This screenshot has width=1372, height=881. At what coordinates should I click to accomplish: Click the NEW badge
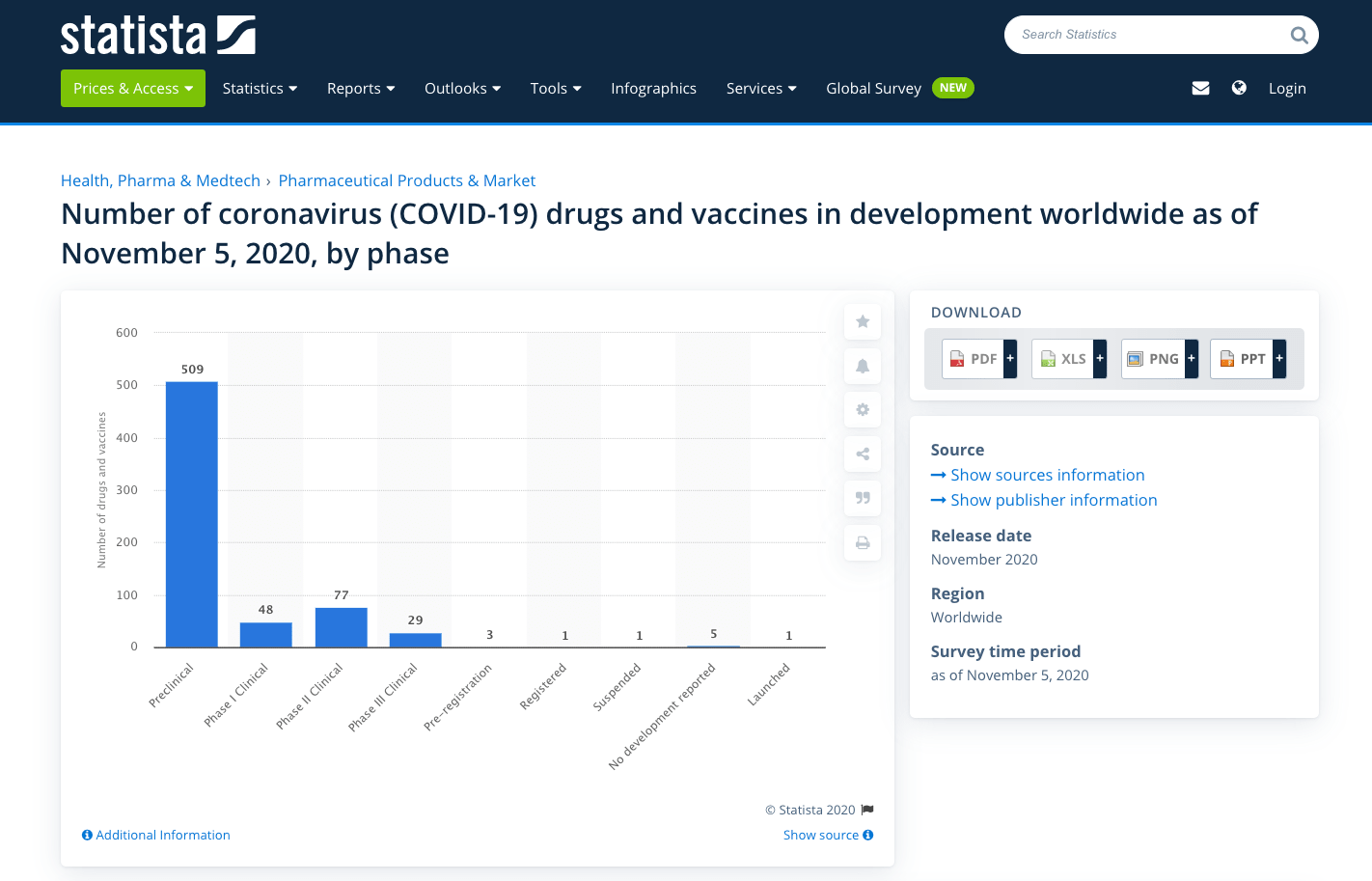(953, 88)
